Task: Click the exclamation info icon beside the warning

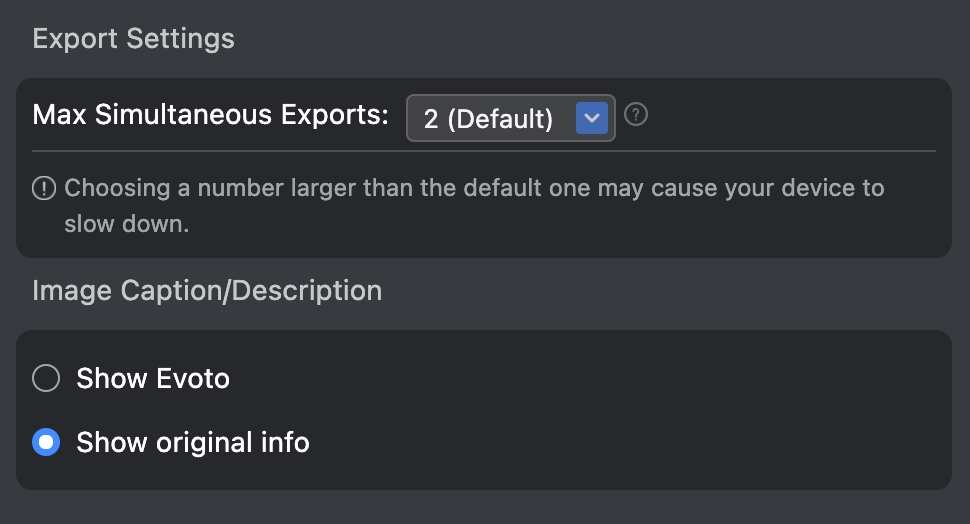Action: pos(44,188)
